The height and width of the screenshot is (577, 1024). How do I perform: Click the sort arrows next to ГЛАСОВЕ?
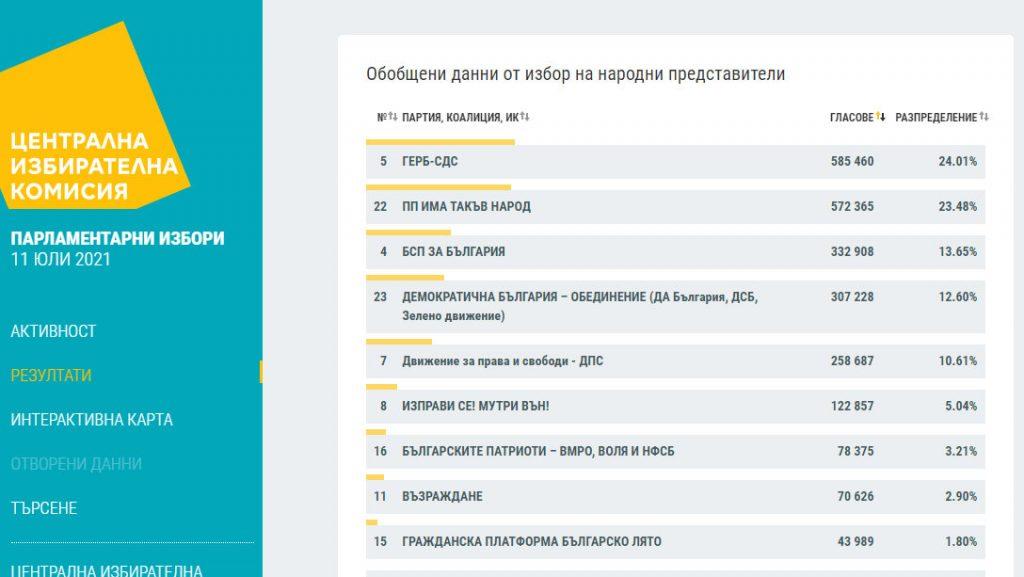pos(881,117)
